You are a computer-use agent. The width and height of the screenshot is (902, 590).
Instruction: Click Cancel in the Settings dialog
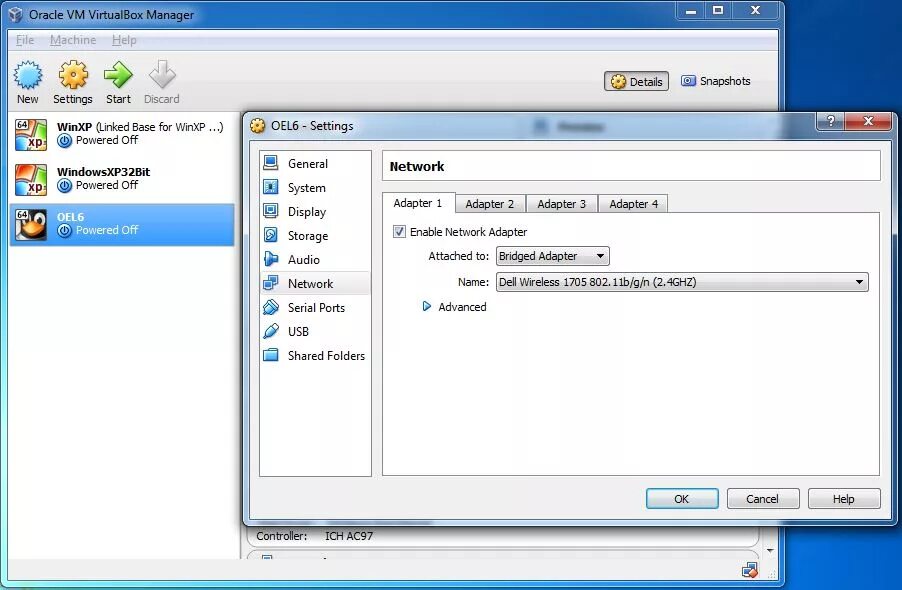(763, 499)
